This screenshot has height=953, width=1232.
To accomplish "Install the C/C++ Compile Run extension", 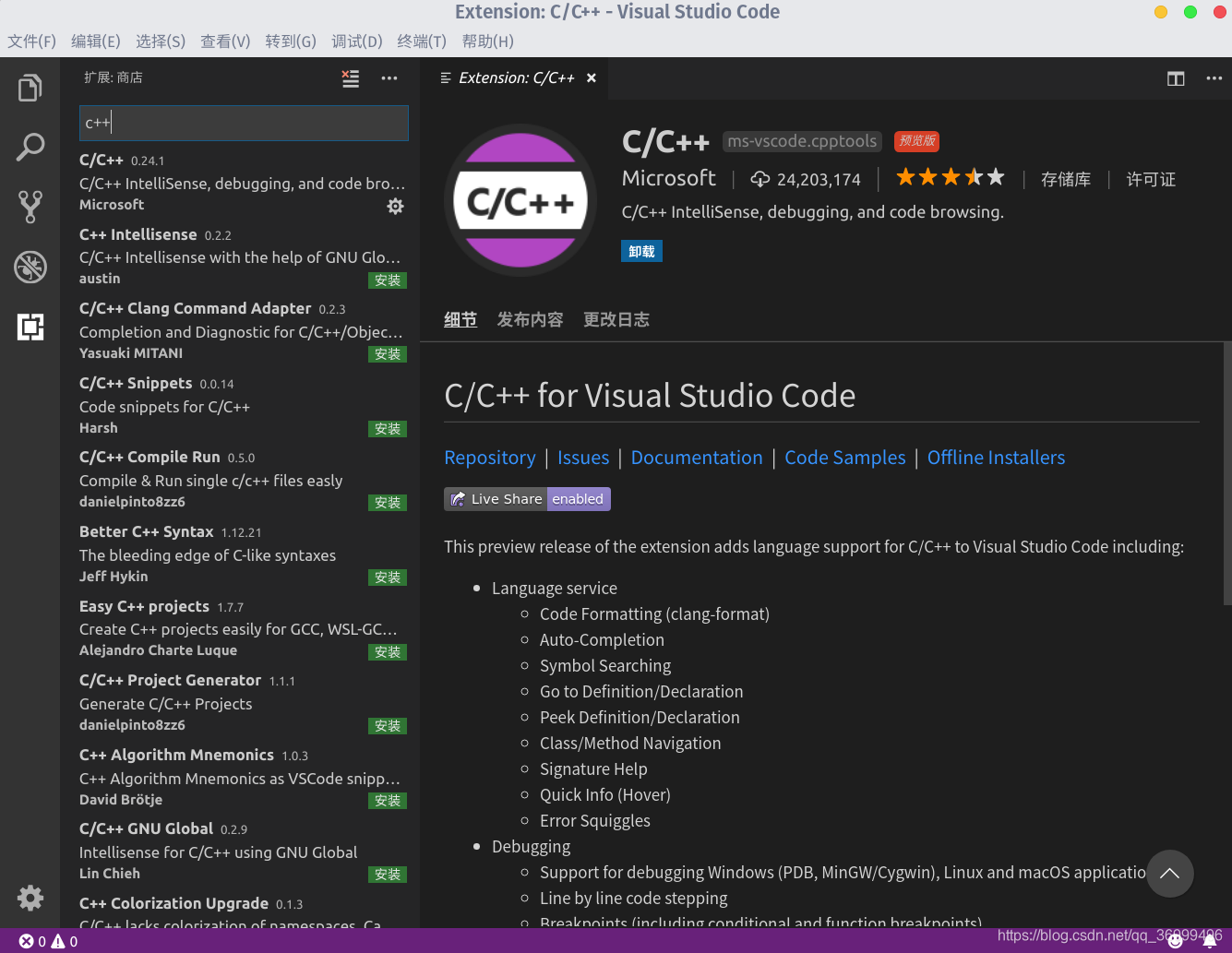I will point(388,503).
